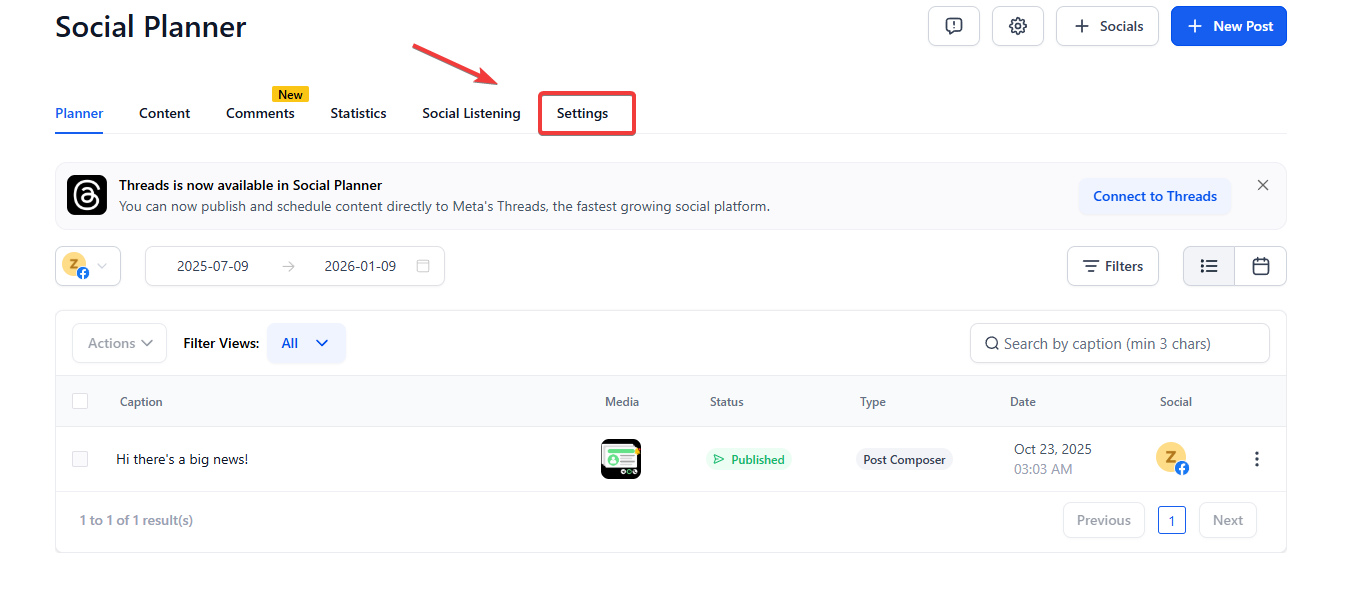The image size is (1350, 612).
Task: Switch to the Settings tab
Action: (582, 113)
